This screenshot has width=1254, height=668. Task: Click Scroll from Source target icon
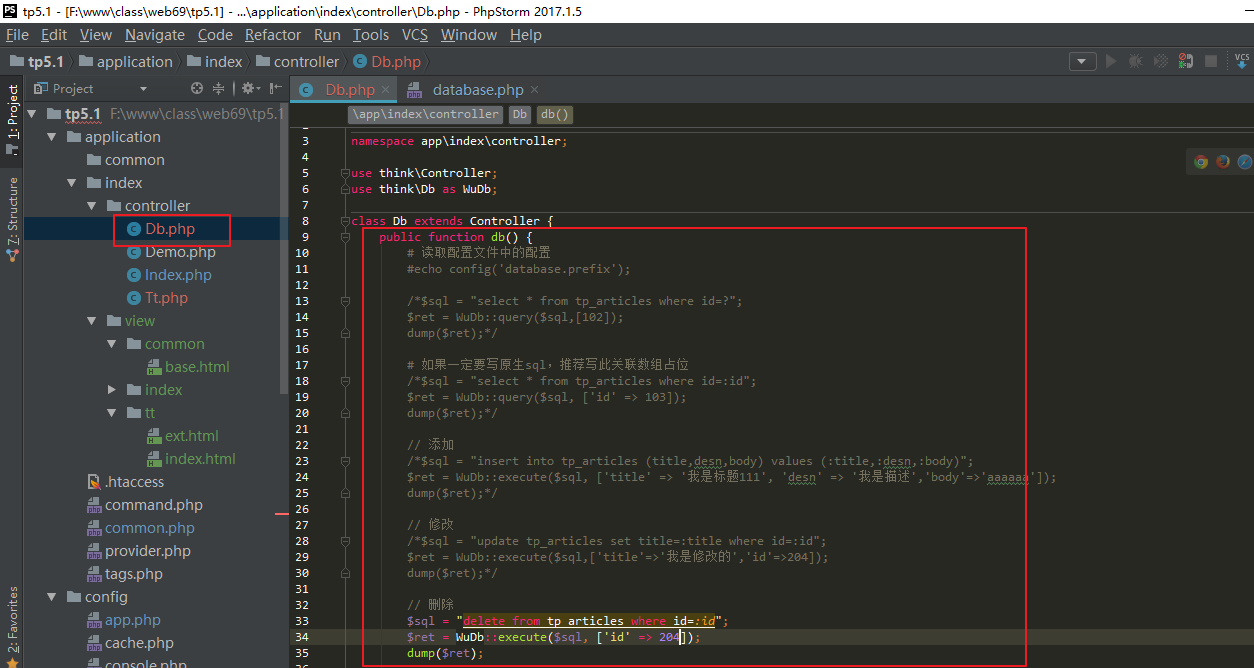(197, 88)
